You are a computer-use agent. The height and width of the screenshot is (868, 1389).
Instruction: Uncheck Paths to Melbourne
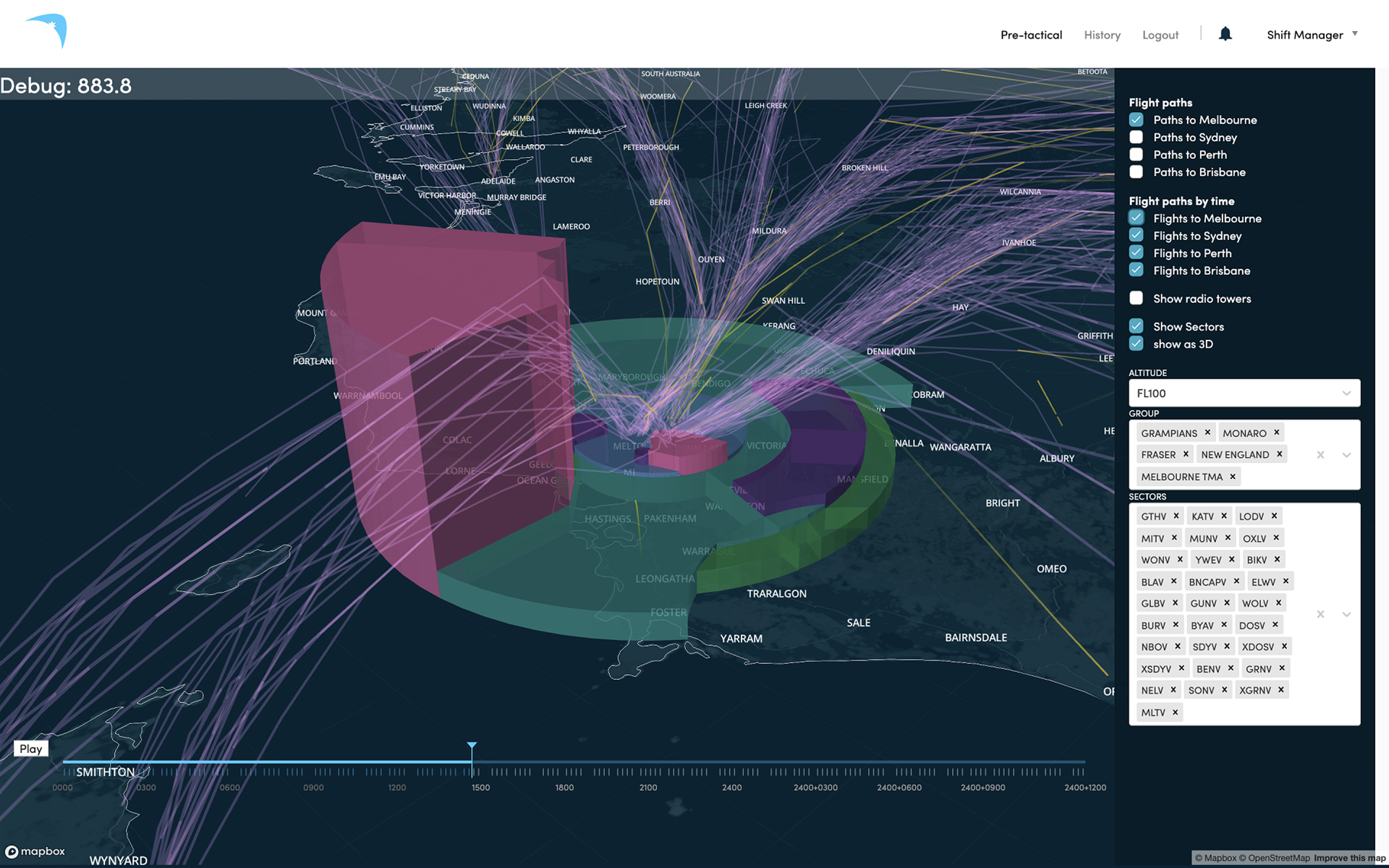[1136, 120]
